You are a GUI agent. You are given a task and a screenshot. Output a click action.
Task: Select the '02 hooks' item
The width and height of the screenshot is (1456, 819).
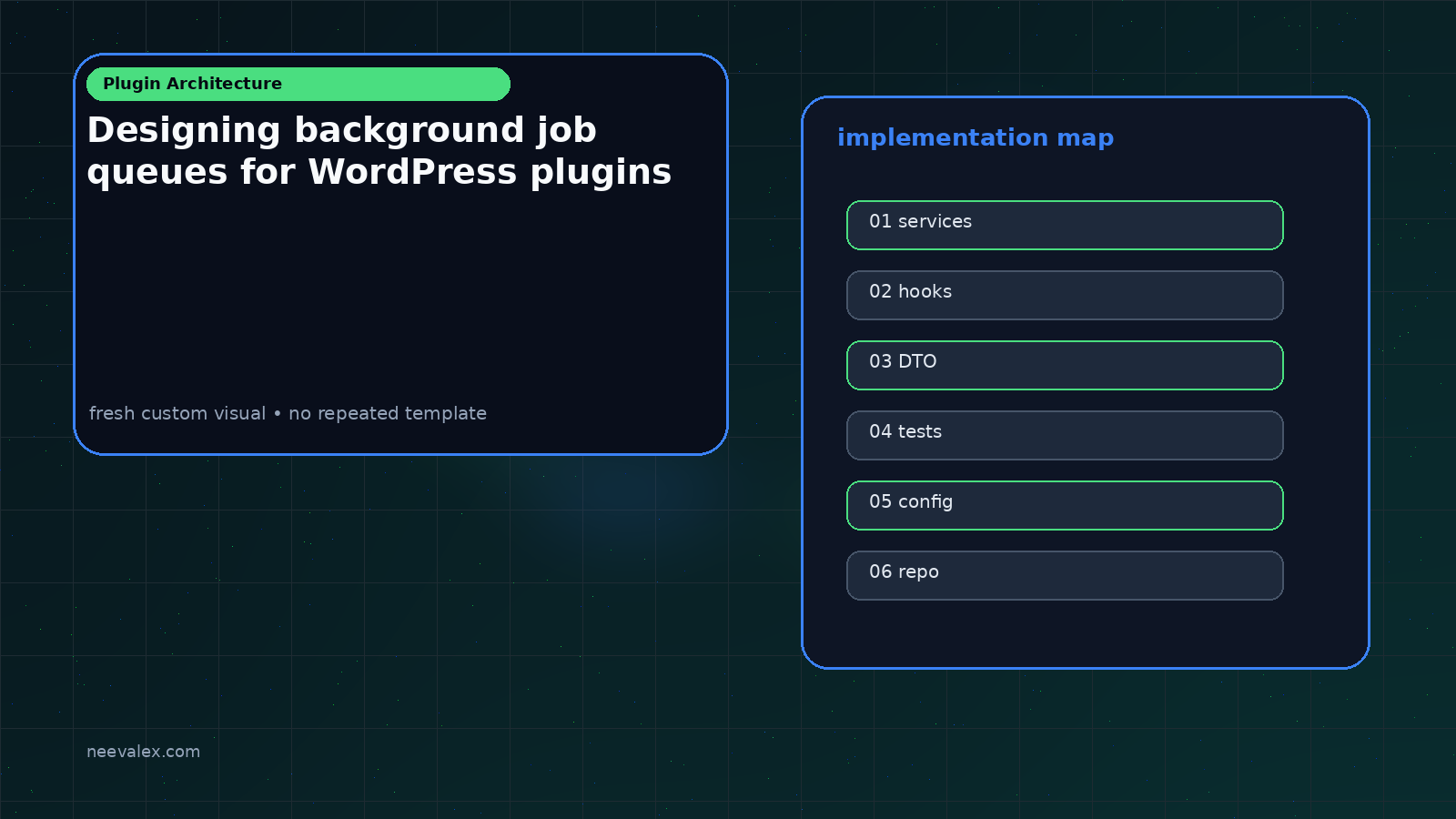(x=1065, y=295)
